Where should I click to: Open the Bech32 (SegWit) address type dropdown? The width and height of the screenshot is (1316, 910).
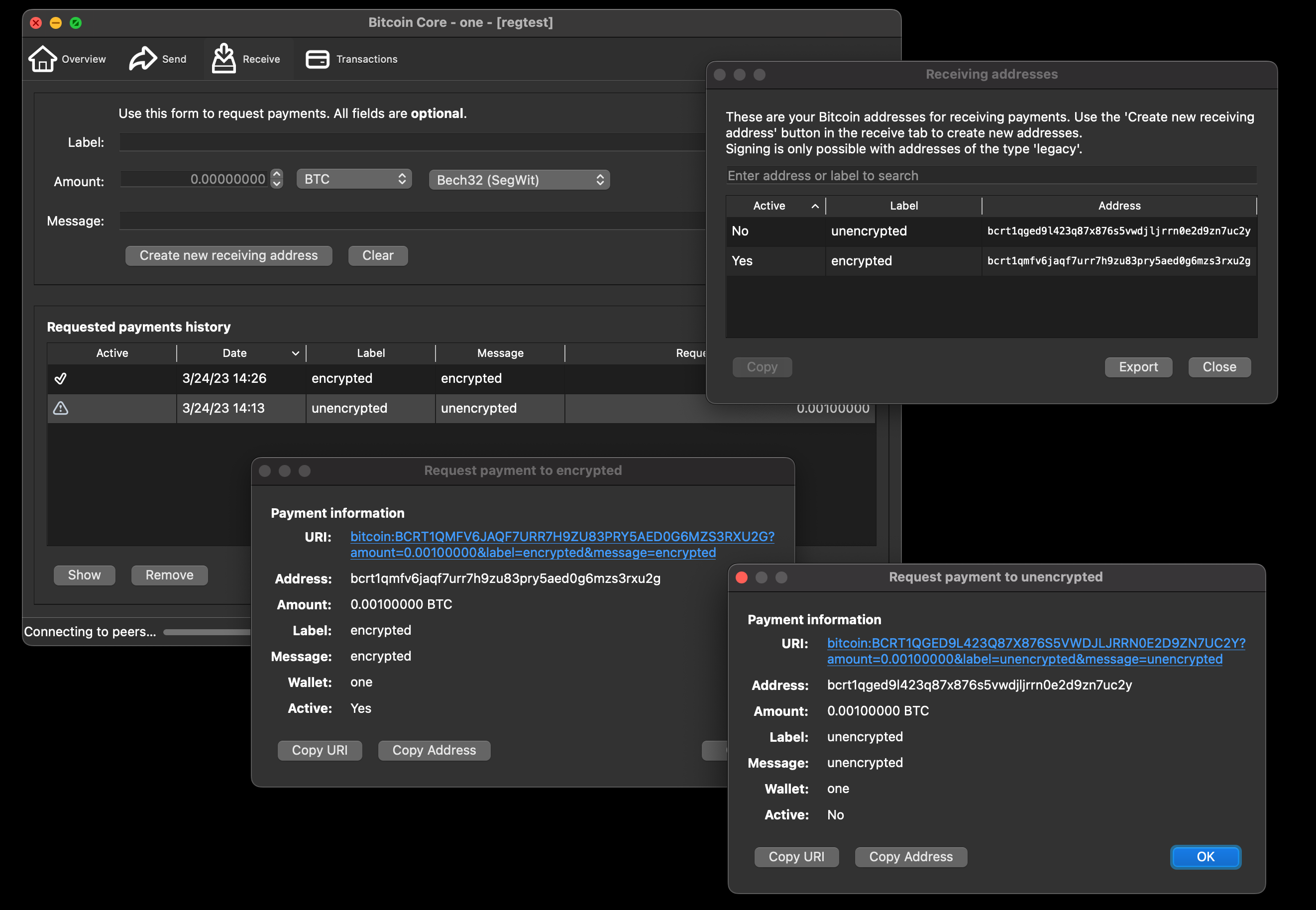coord(519,180)
